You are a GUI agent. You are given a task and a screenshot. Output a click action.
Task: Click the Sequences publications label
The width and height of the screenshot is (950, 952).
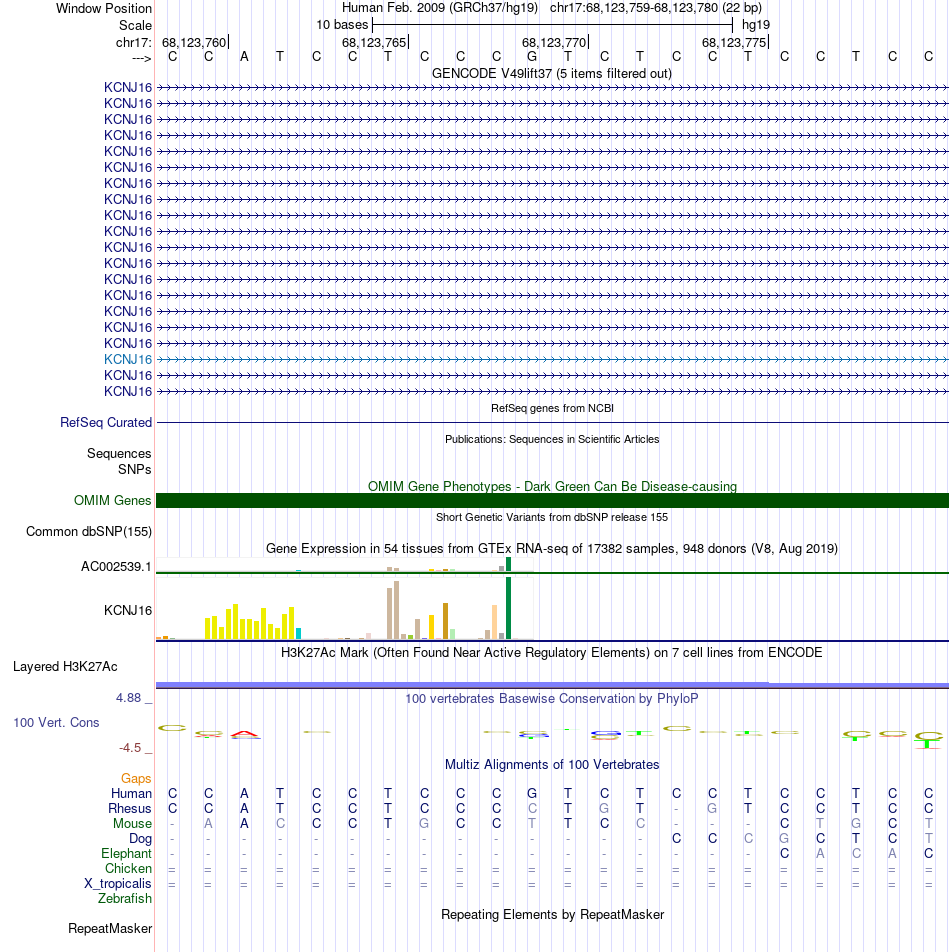119,454
